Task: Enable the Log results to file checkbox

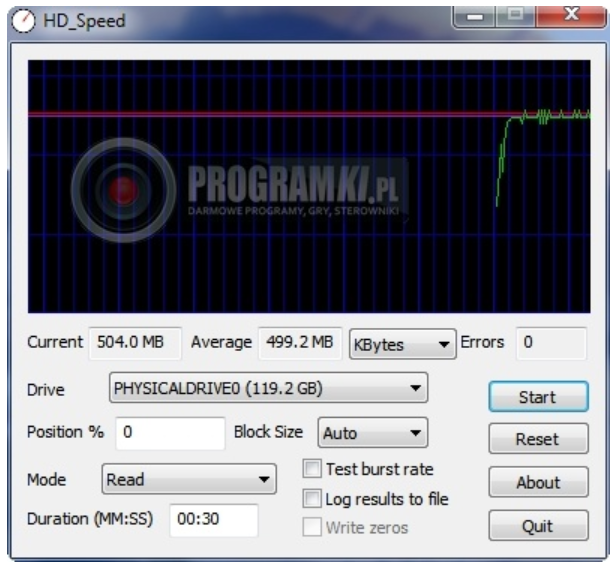Action: 312,499
